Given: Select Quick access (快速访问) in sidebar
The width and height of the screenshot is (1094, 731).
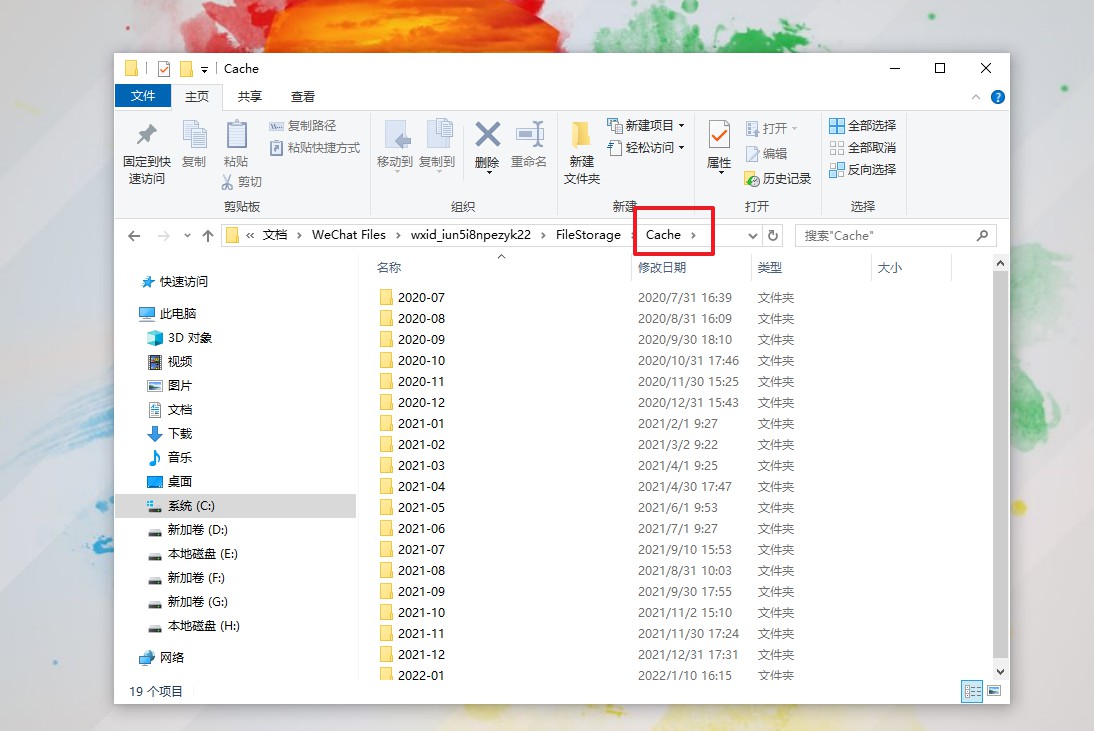Looking at the screenshot, I should click(x=174, y=282).
